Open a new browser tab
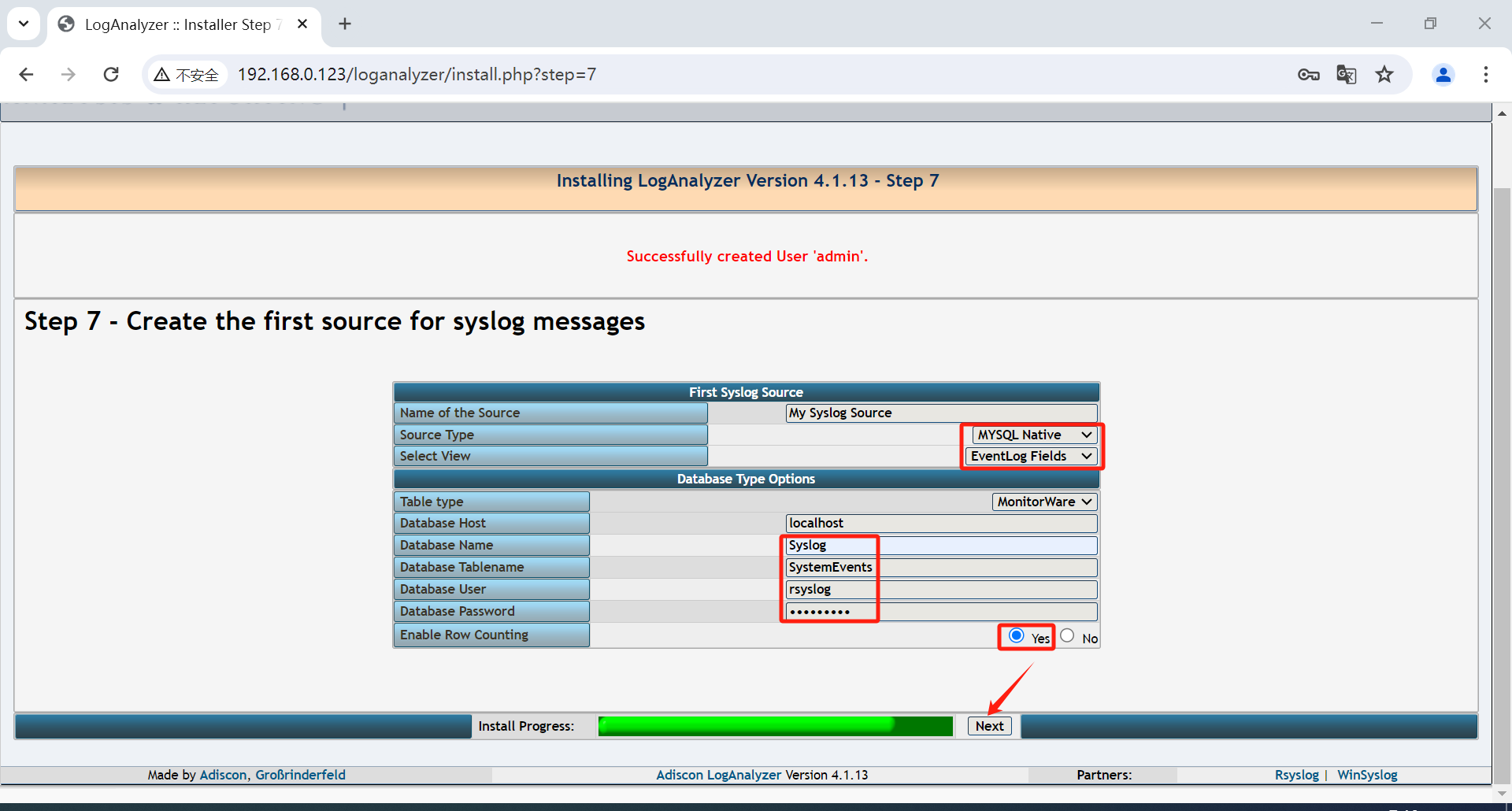This screenshot has width=1512, height=811. pos(345,24)
